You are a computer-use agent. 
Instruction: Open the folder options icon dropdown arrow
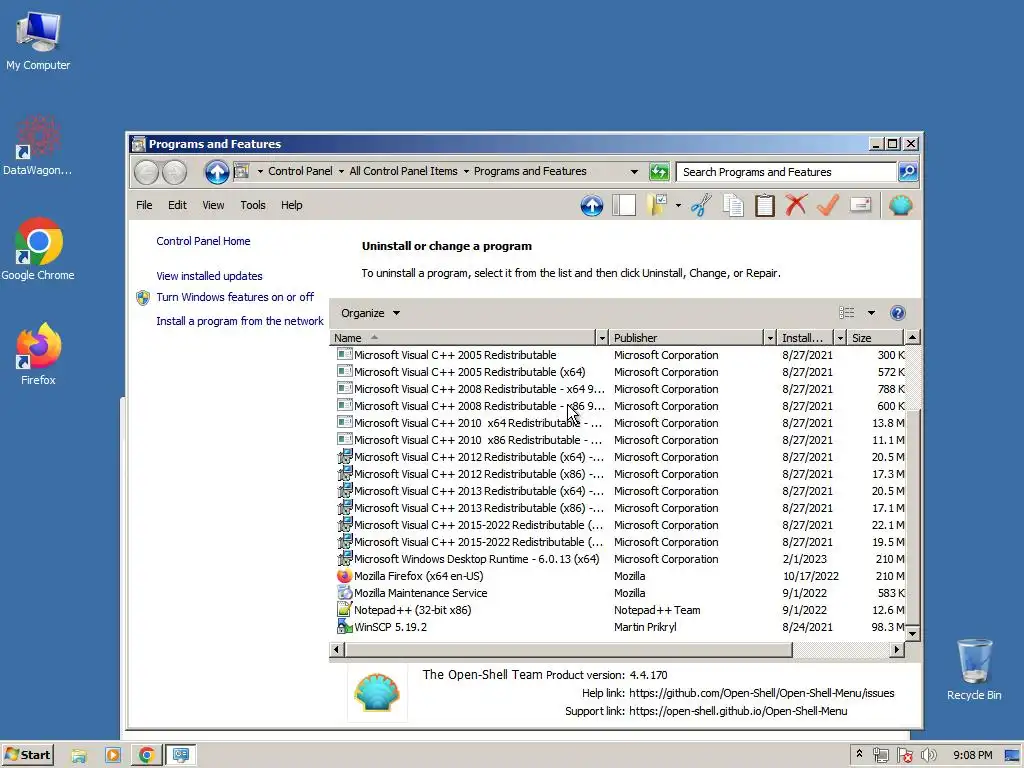[678, 206]
